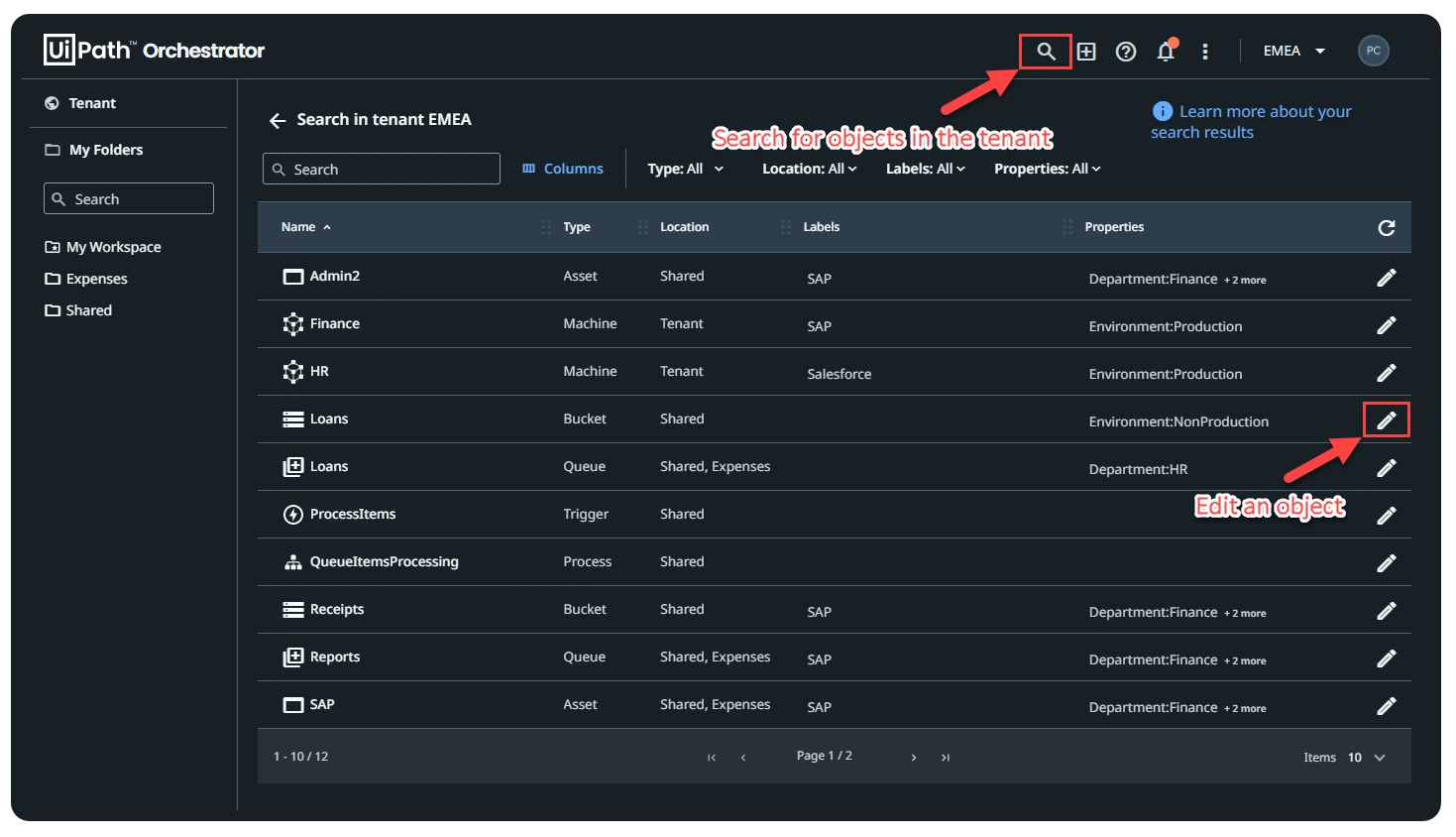The image size is (1456, 837).
Task: Sort by the Name column header
Action: (x=306, y=227)
